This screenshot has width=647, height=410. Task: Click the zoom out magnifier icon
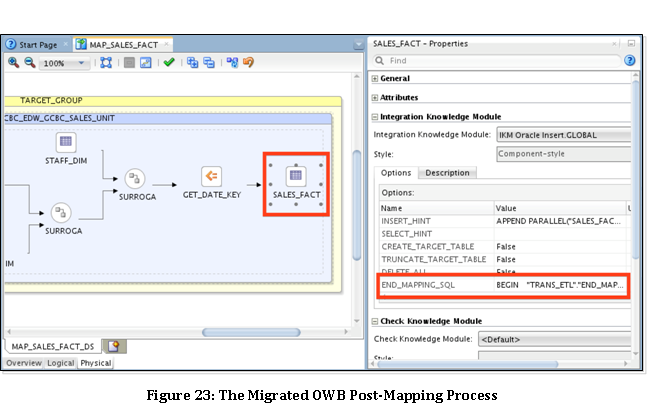point(29,62)
